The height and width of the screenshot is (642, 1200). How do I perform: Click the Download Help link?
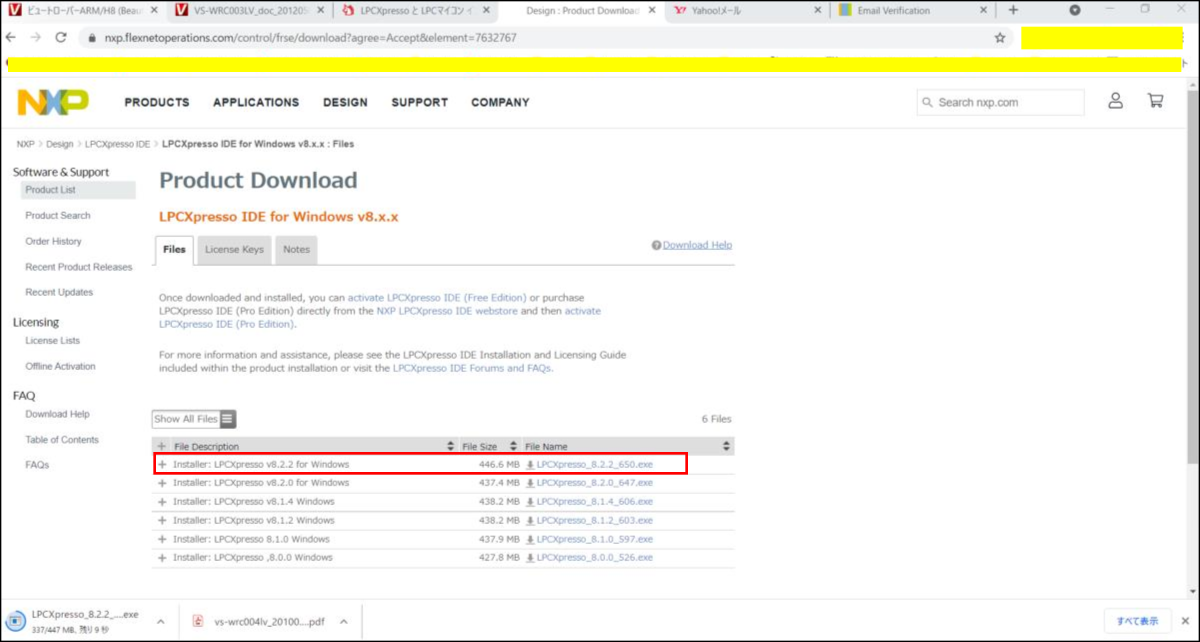(x=697, y=245)
